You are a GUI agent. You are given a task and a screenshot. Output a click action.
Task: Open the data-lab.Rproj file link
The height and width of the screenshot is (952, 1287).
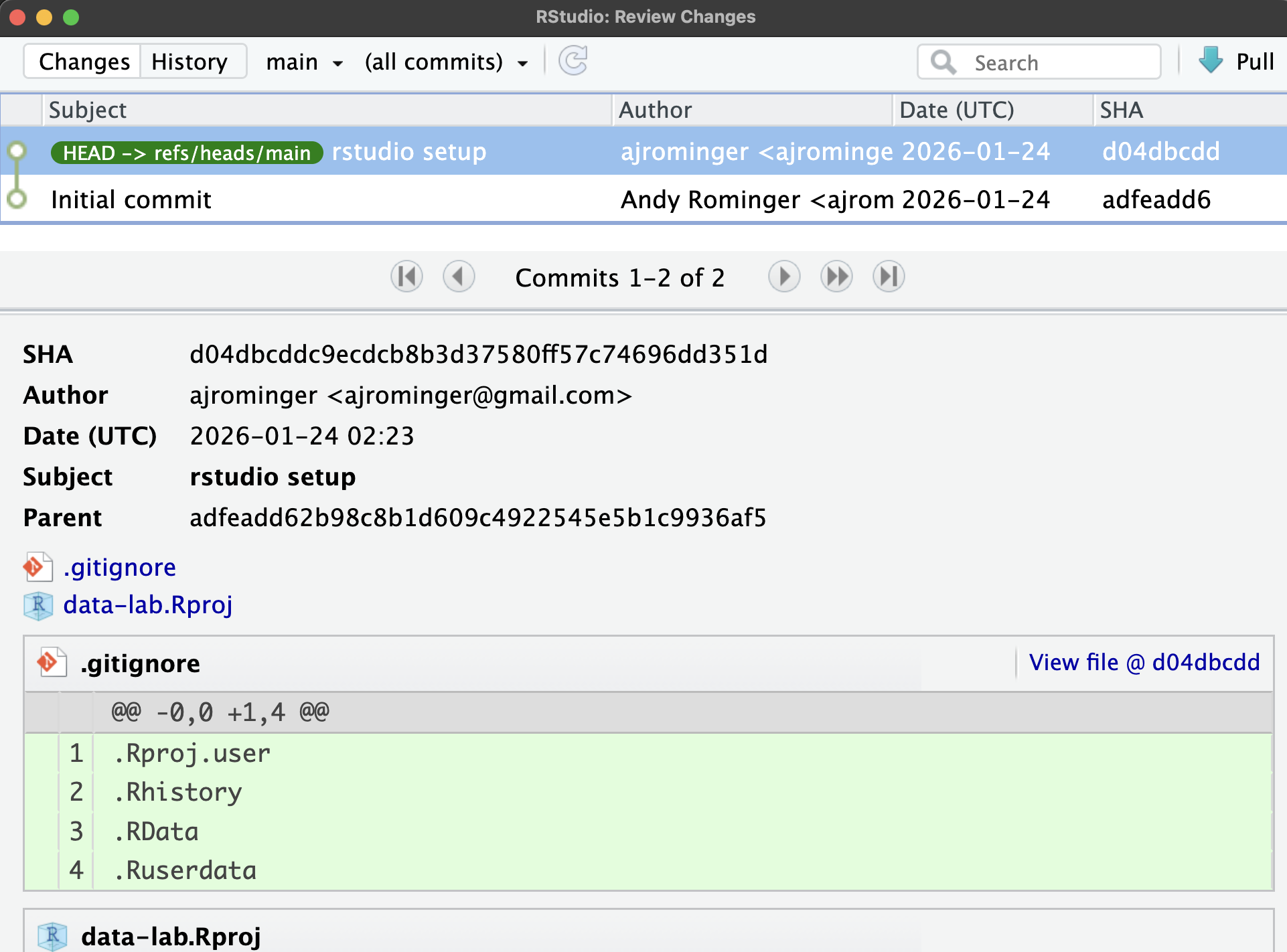[147, 605]
